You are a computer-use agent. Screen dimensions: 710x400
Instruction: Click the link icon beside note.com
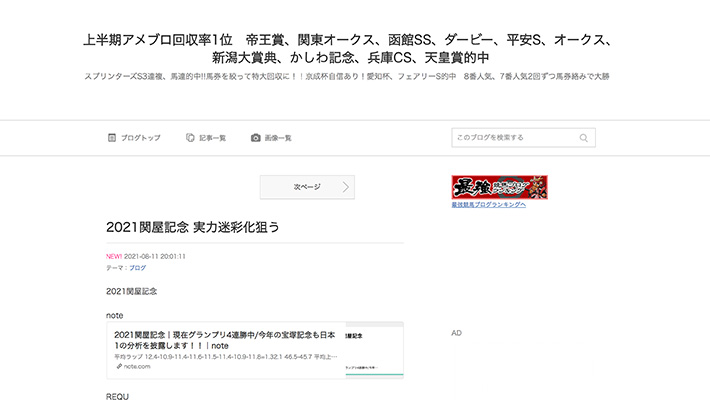[x=119, y=367]
